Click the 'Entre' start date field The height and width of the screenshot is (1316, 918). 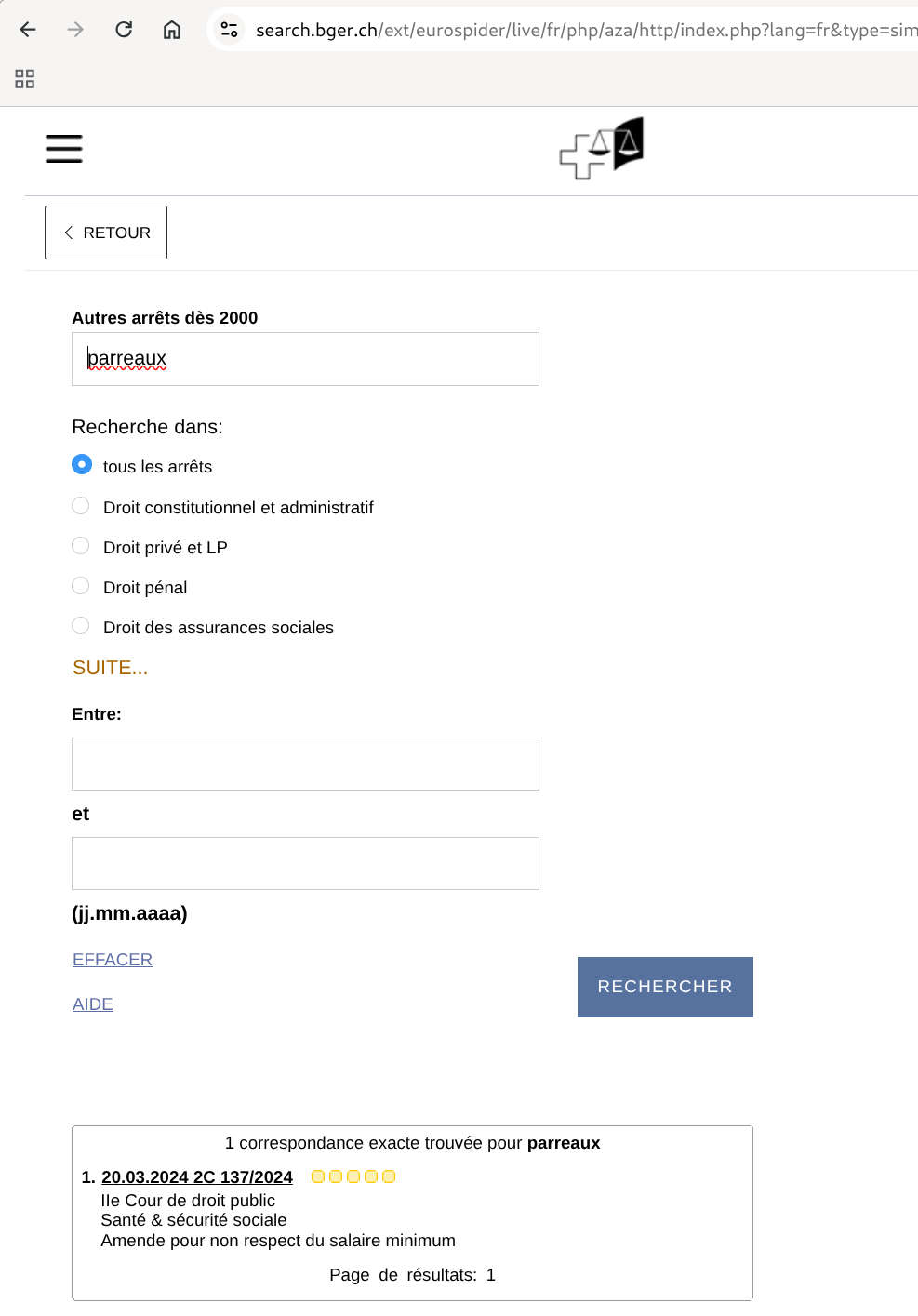tap(305, 764)
